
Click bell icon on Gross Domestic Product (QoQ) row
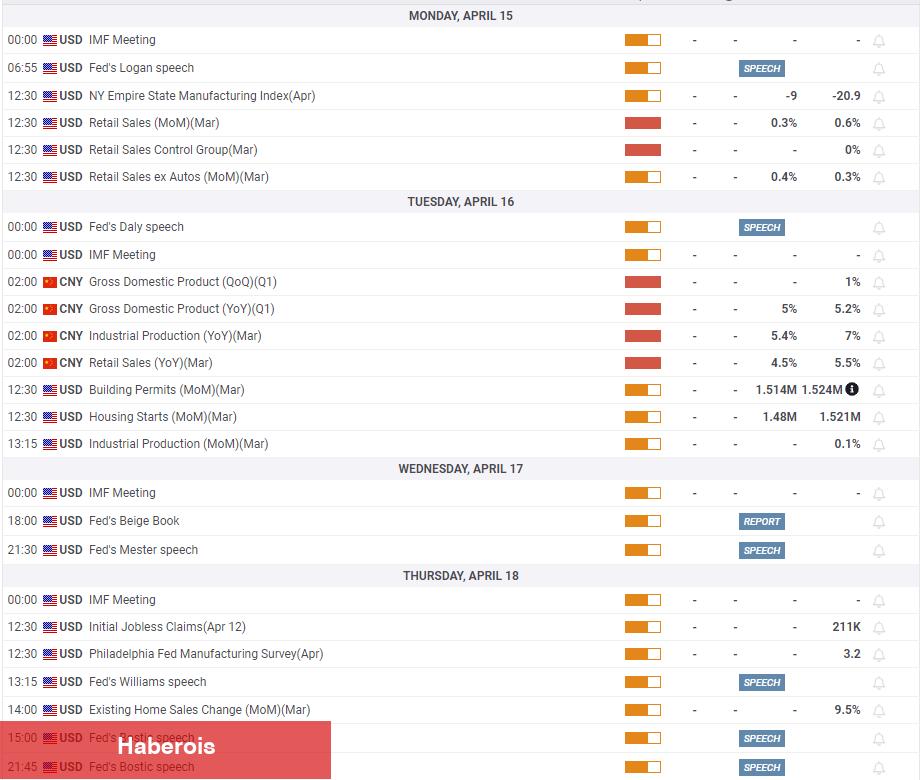[878, 283]
